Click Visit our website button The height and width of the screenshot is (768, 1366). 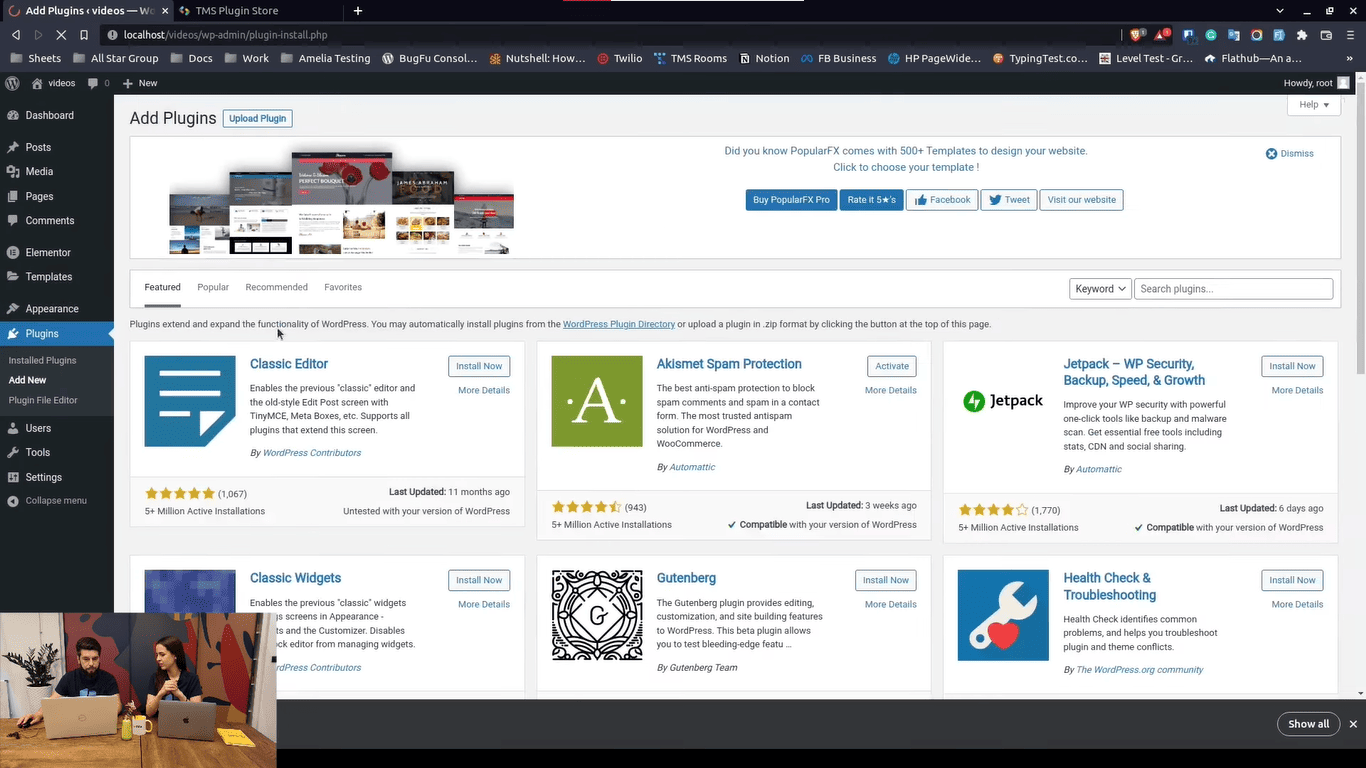click(1081, 200)
